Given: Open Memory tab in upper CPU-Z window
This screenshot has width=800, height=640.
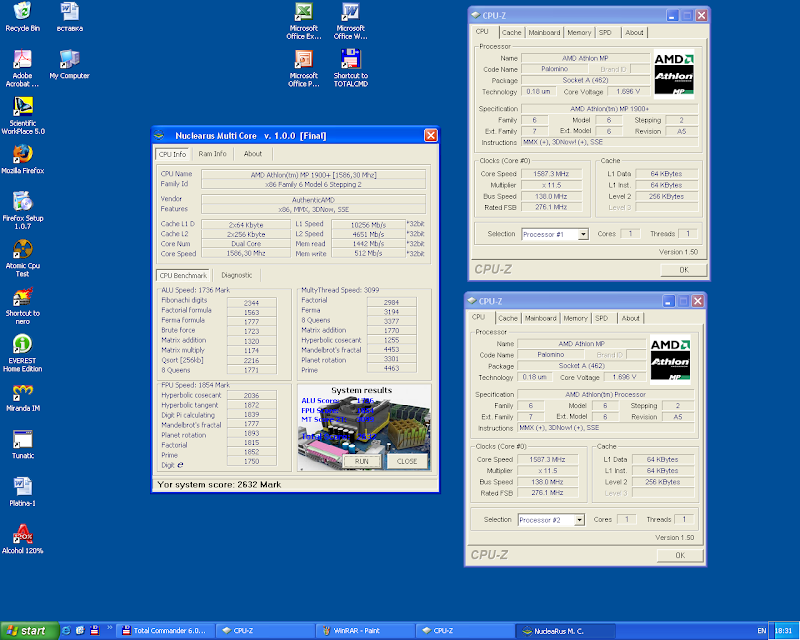Looking at the screenshot, I should [579, 33].
